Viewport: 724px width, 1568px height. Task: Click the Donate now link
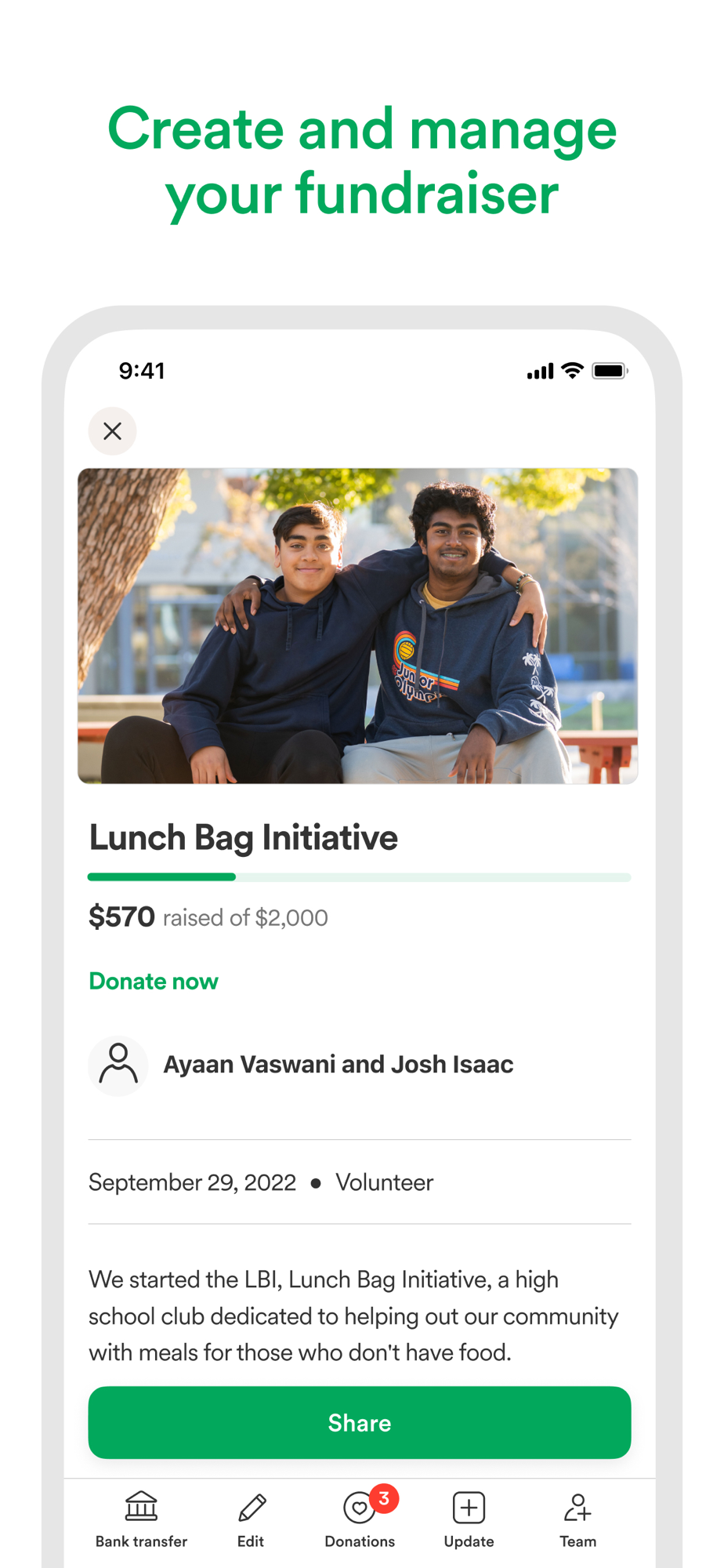coord(154,981)
